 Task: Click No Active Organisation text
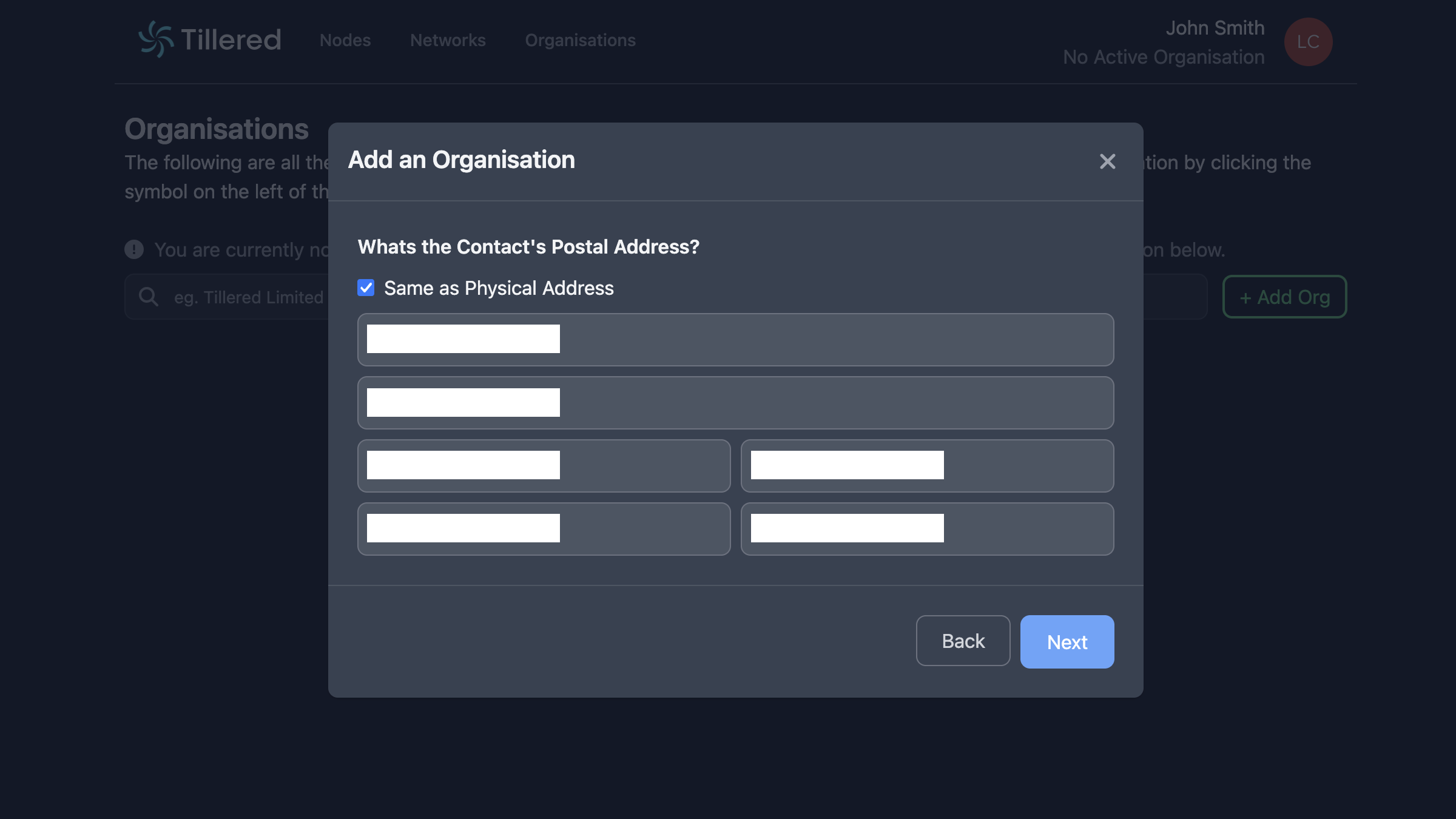1164,57
